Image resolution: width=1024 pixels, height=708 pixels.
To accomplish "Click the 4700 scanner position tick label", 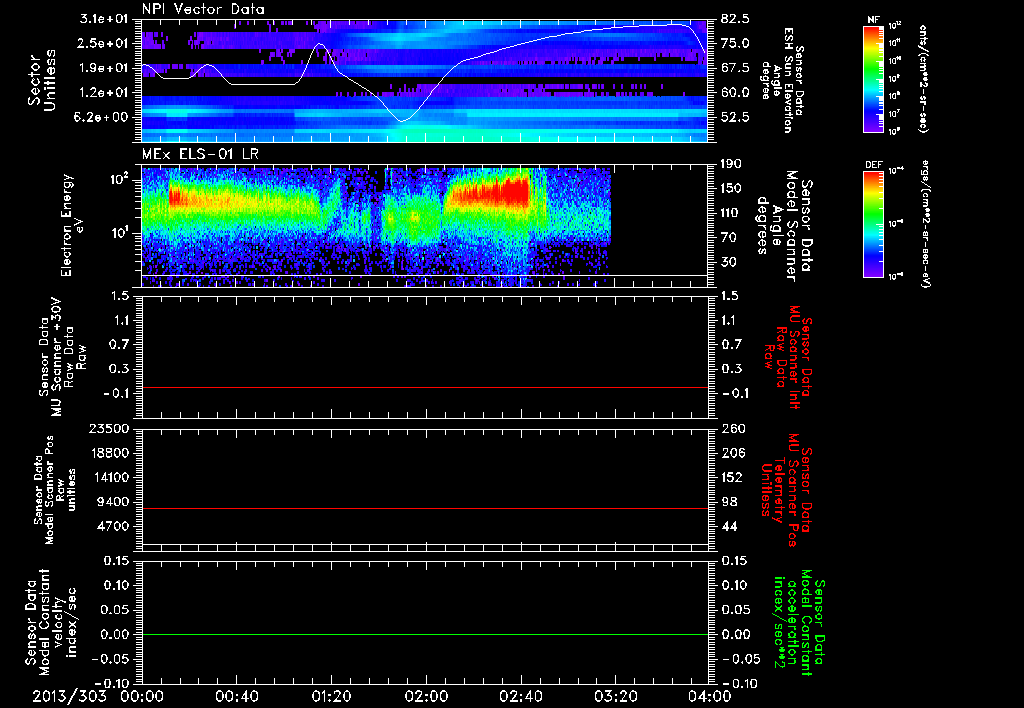I will pyautogui.click(x=113, y=526).
